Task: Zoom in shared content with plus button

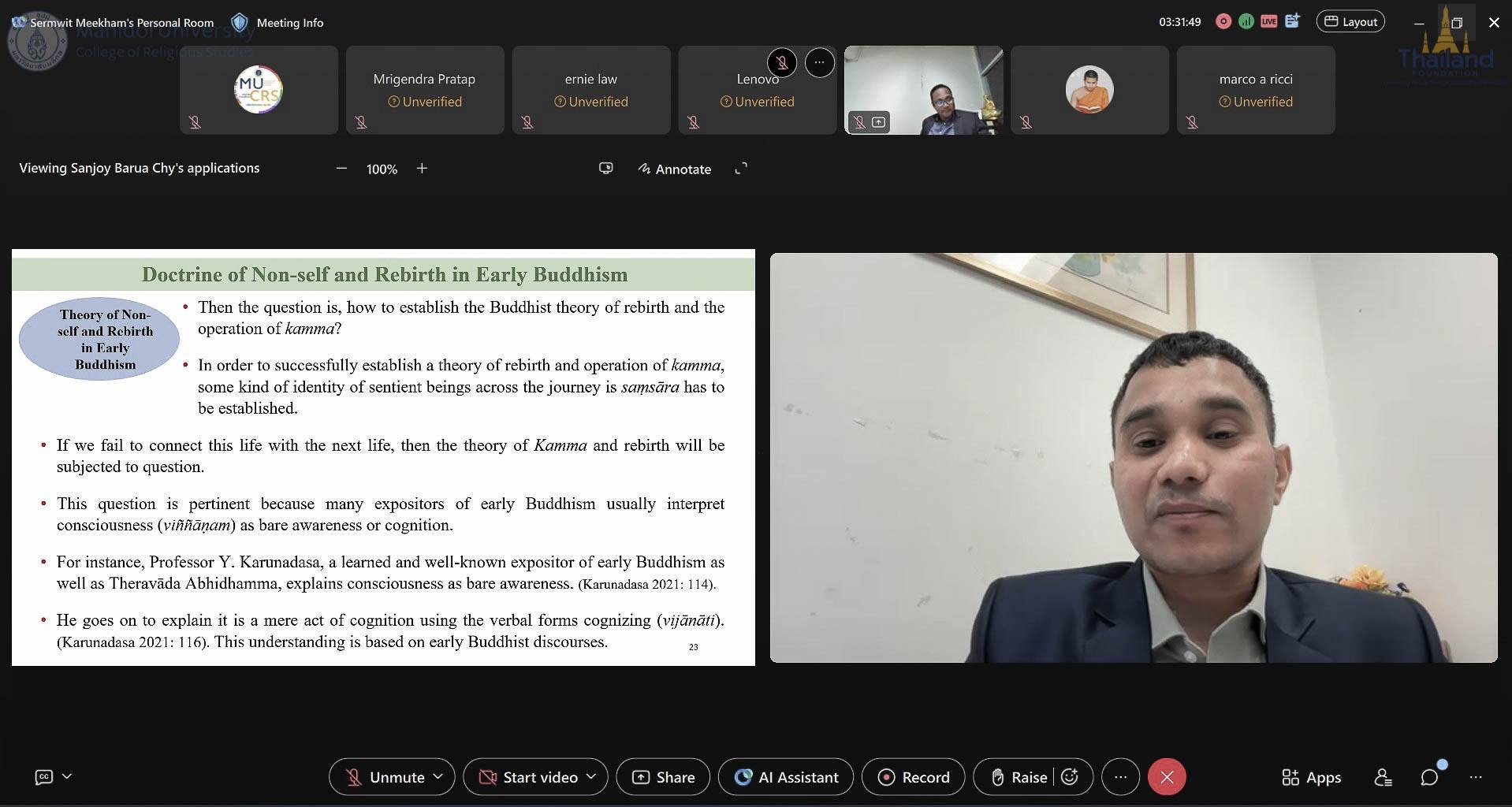Action: coord(422,169)
